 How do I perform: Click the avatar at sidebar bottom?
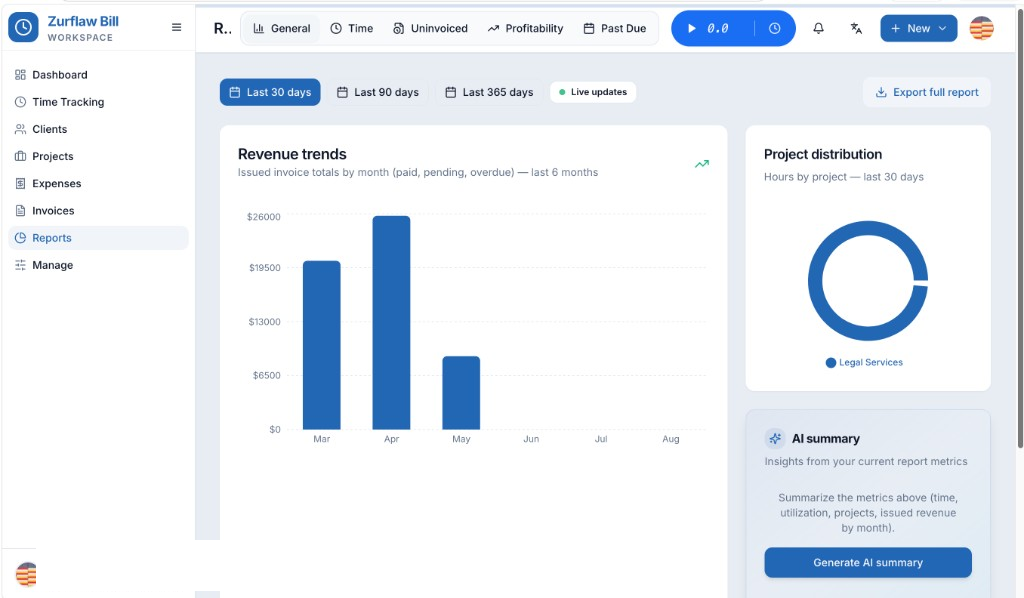26,574
